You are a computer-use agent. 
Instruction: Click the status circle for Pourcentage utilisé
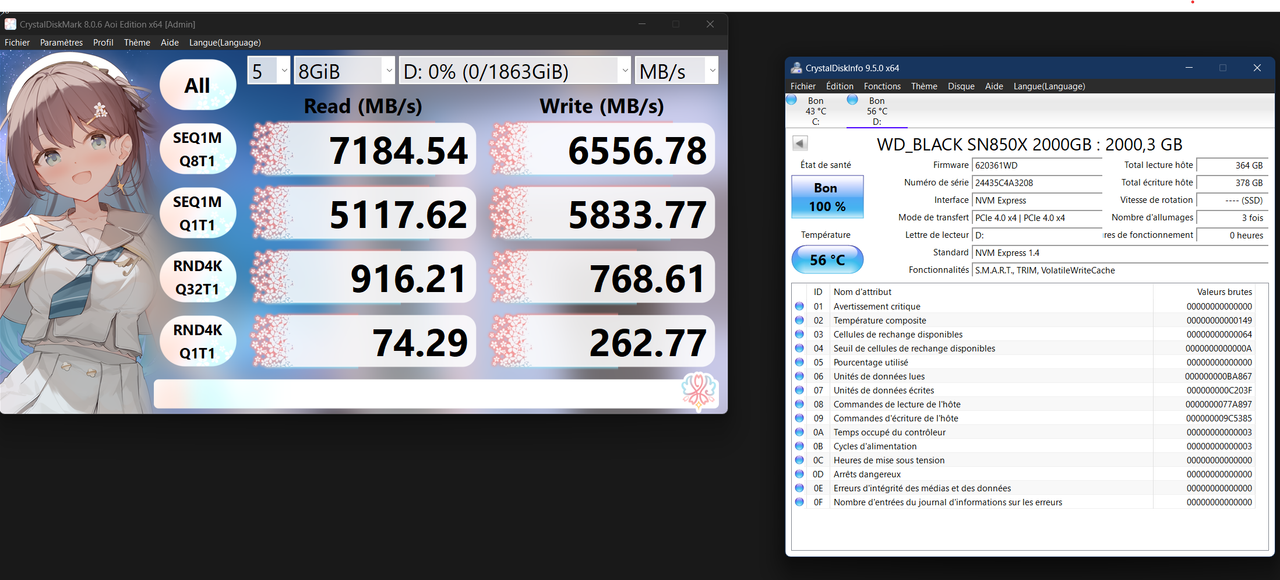(x=799, y=362)
